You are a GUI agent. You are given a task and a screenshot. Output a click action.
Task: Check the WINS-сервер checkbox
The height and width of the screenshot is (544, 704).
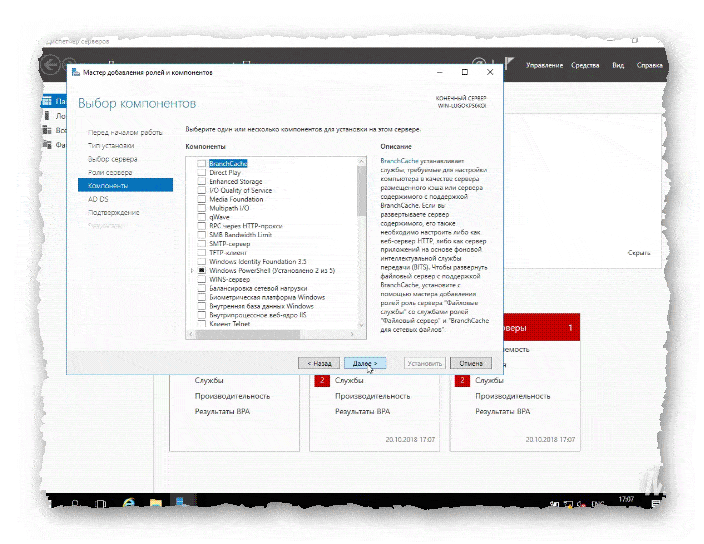tap(202, 279)
